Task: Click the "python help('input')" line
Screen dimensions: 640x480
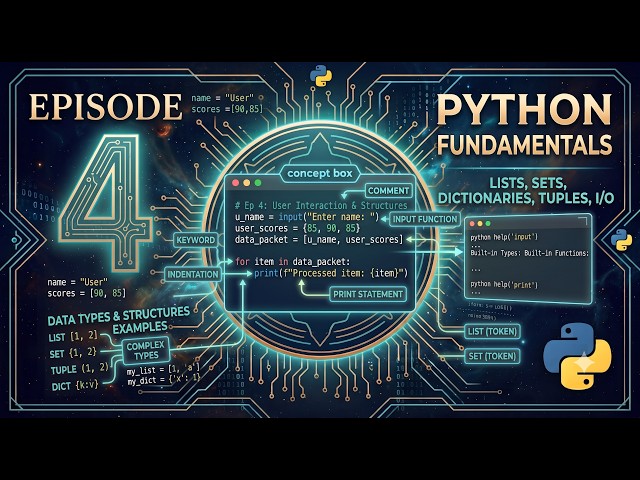Action: [504, 237]
